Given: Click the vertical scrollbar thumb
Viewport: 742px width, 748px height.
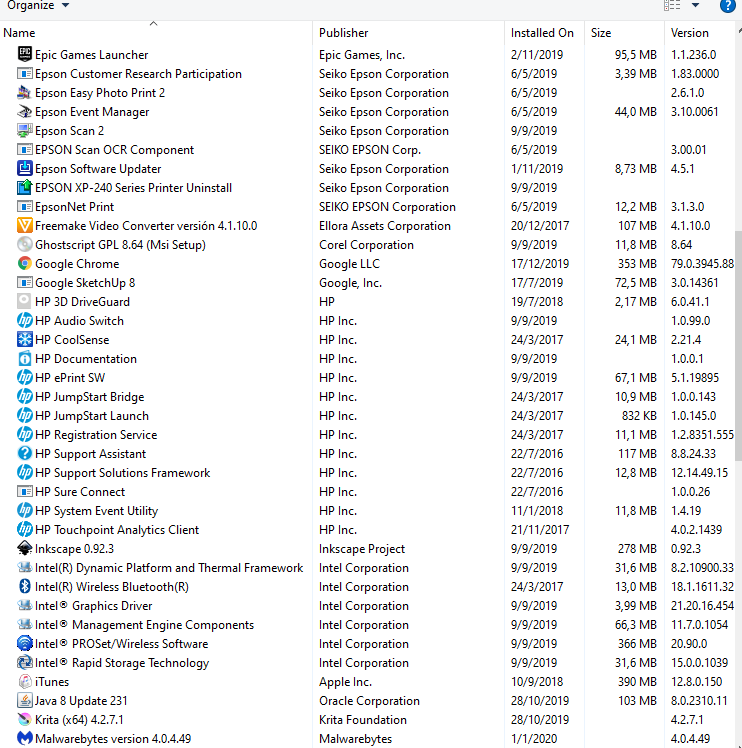Looking at the screenshot, I should [x=738, y=345].
